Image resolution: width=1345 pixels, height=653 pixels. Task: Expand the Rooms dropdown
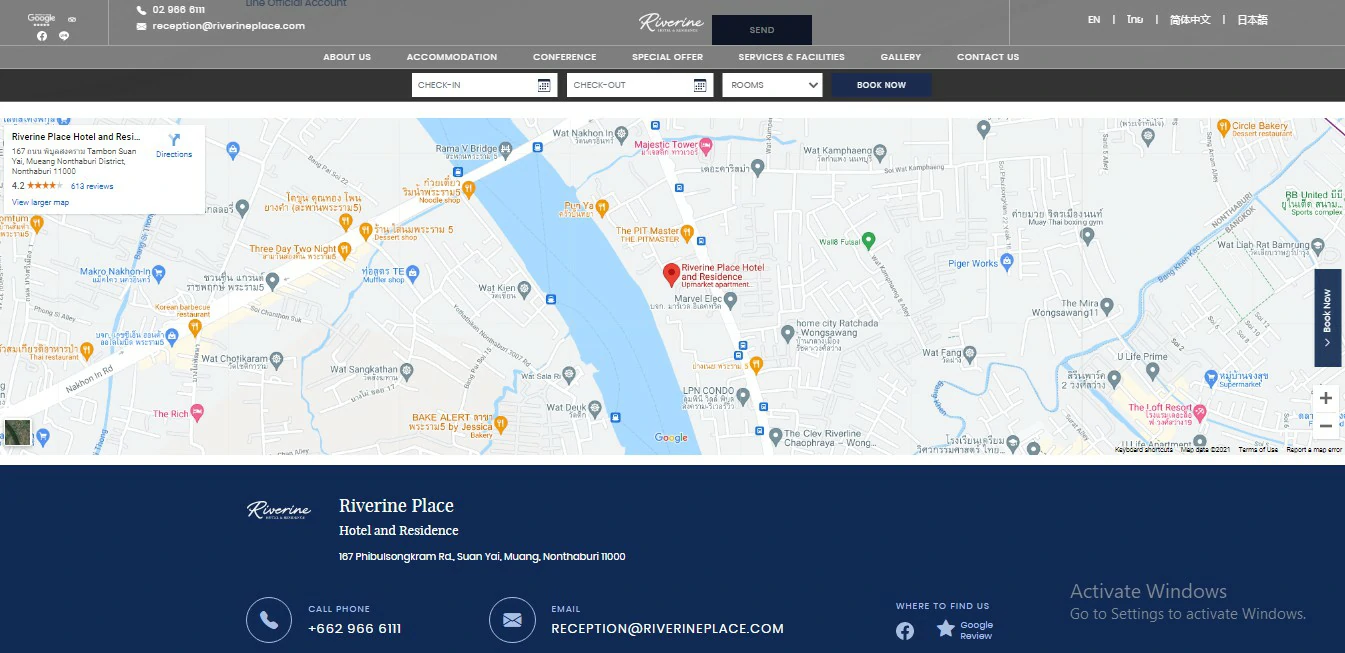[x=772, y=85]
